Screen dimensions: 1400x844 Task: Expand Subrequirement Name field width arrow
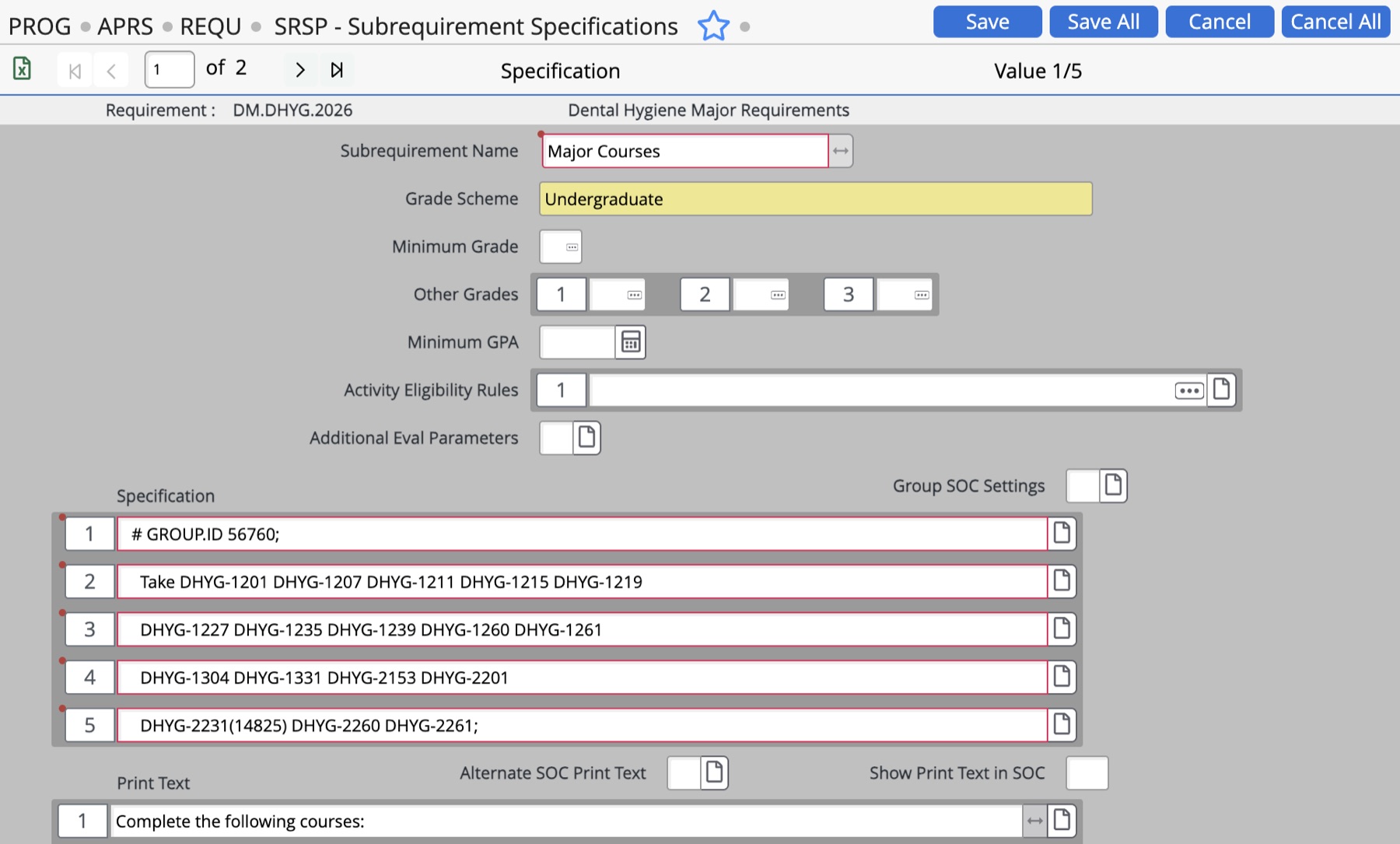(x=841, y=151)
